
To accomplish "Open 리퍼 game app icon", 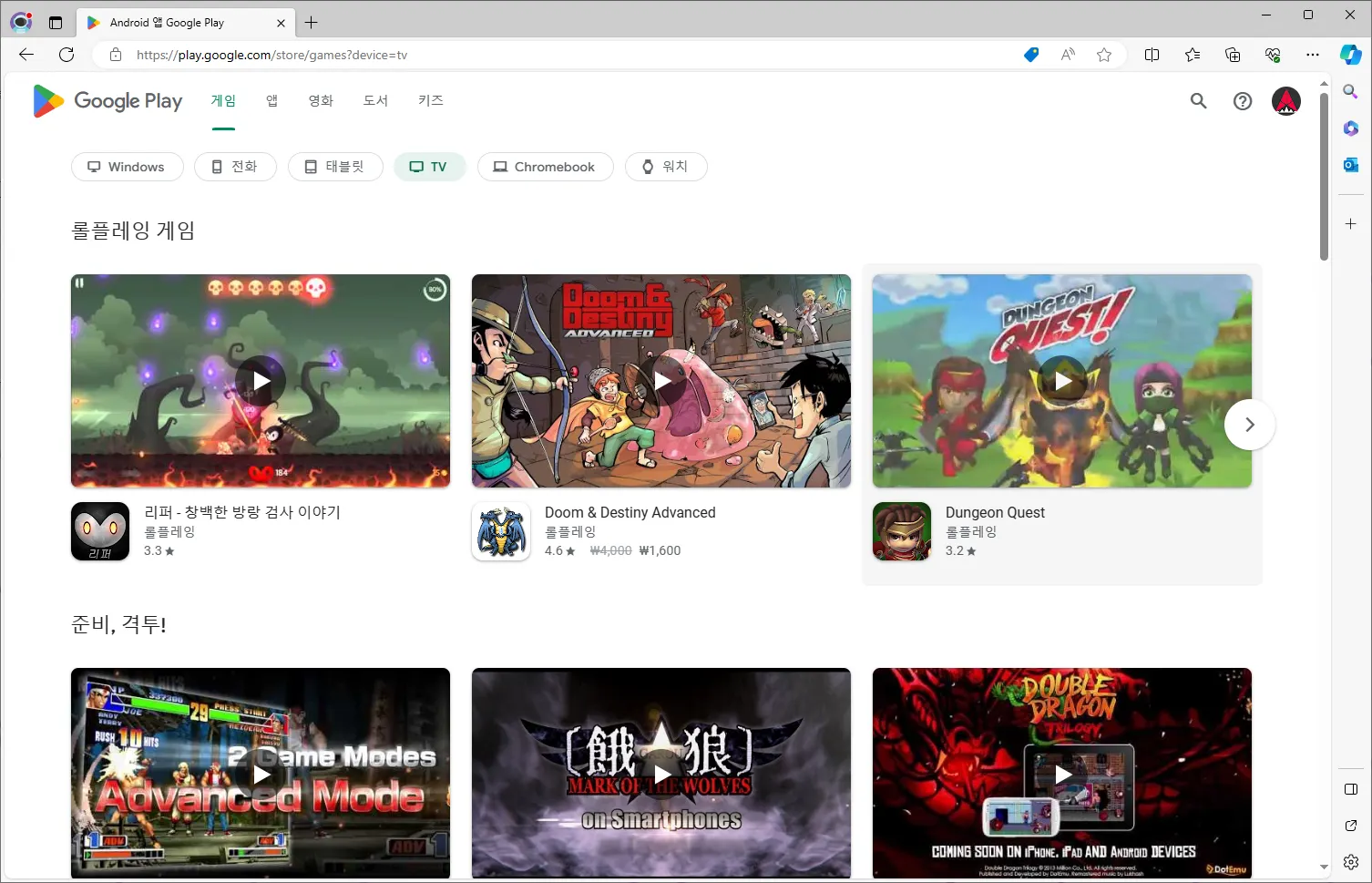I will coord(100,531).
